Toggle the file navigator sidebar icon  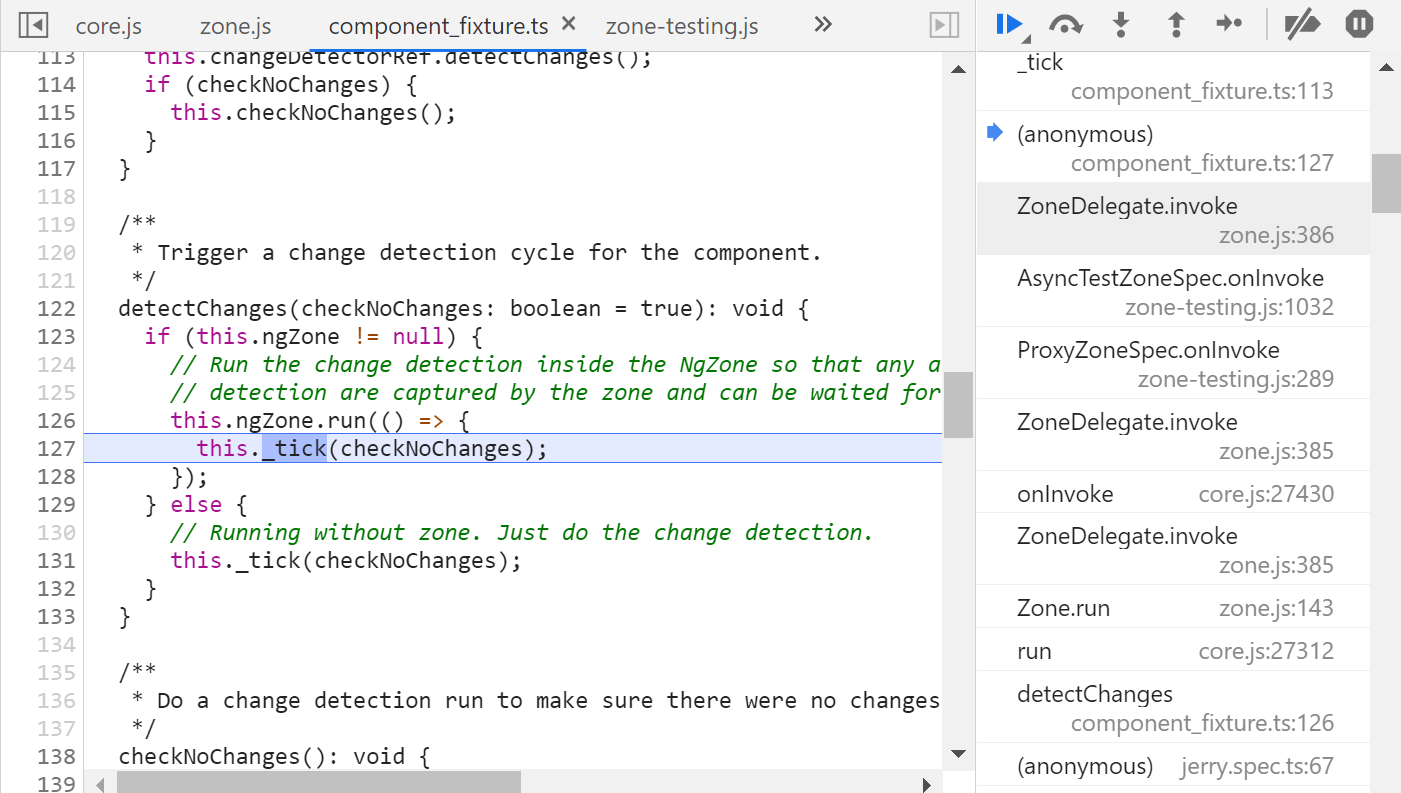(33, 25)
